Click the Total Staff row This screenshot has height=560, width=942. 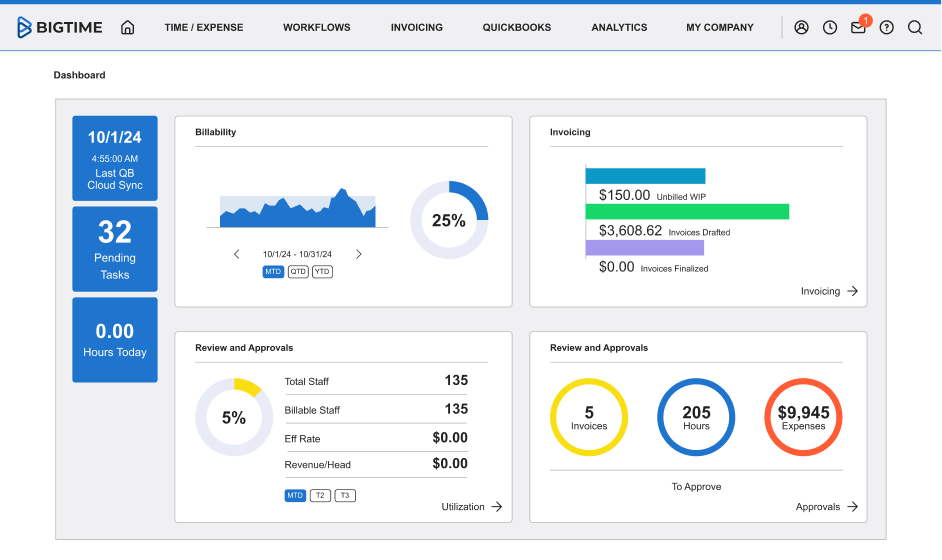pyautogui.click(x=376, y=381)
